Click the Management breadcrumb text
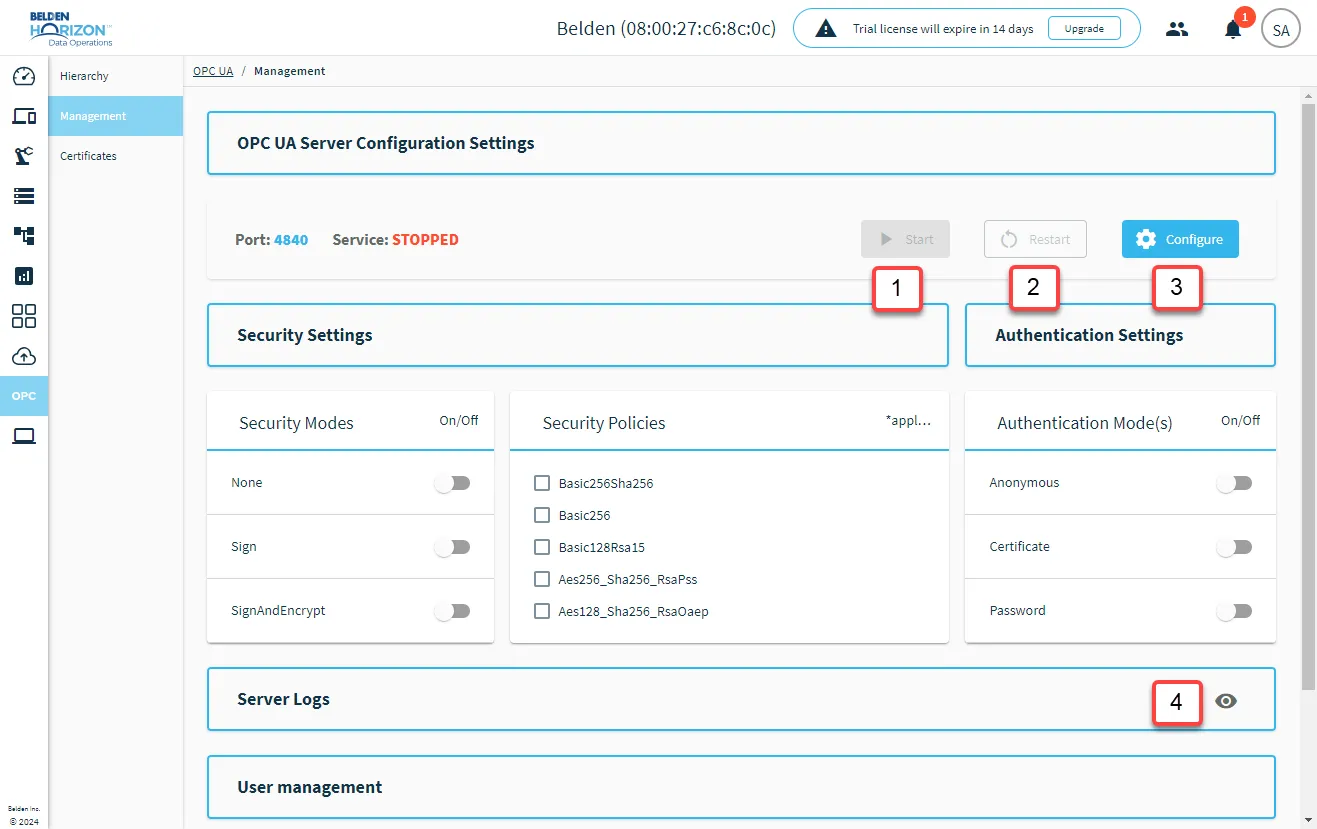This screenshot has height=829, width=1317. pyautogui.click(x=290, y=71)
